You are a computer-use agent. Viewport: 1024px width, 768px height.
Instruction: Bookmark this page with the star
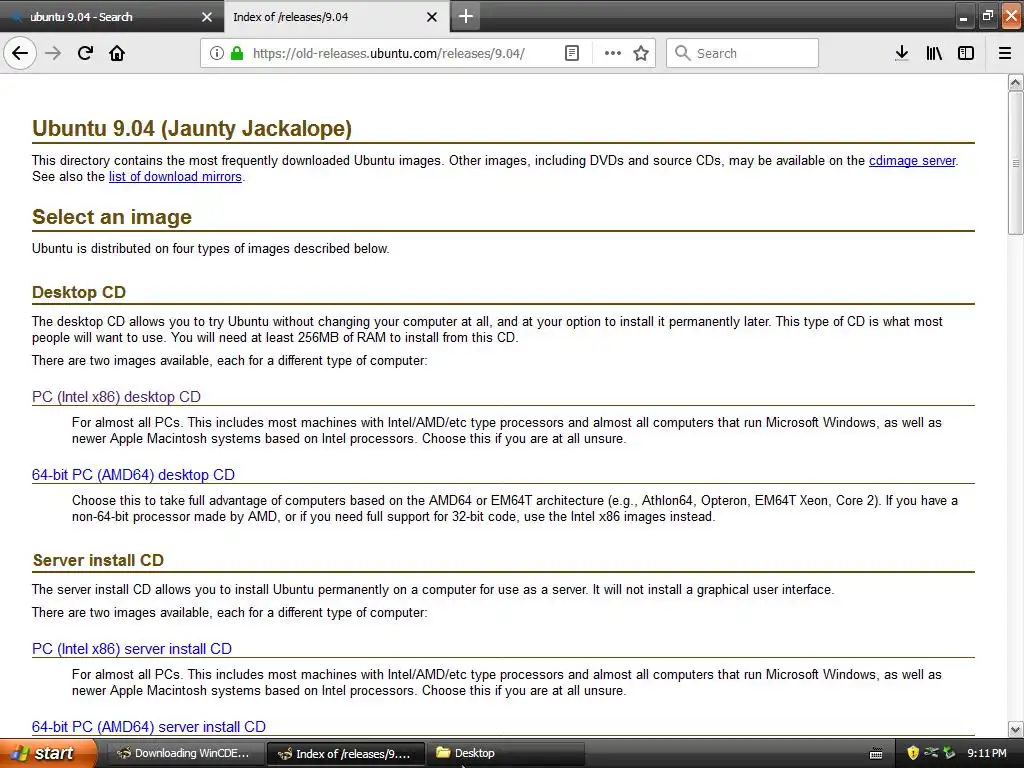tap(641, 53)
